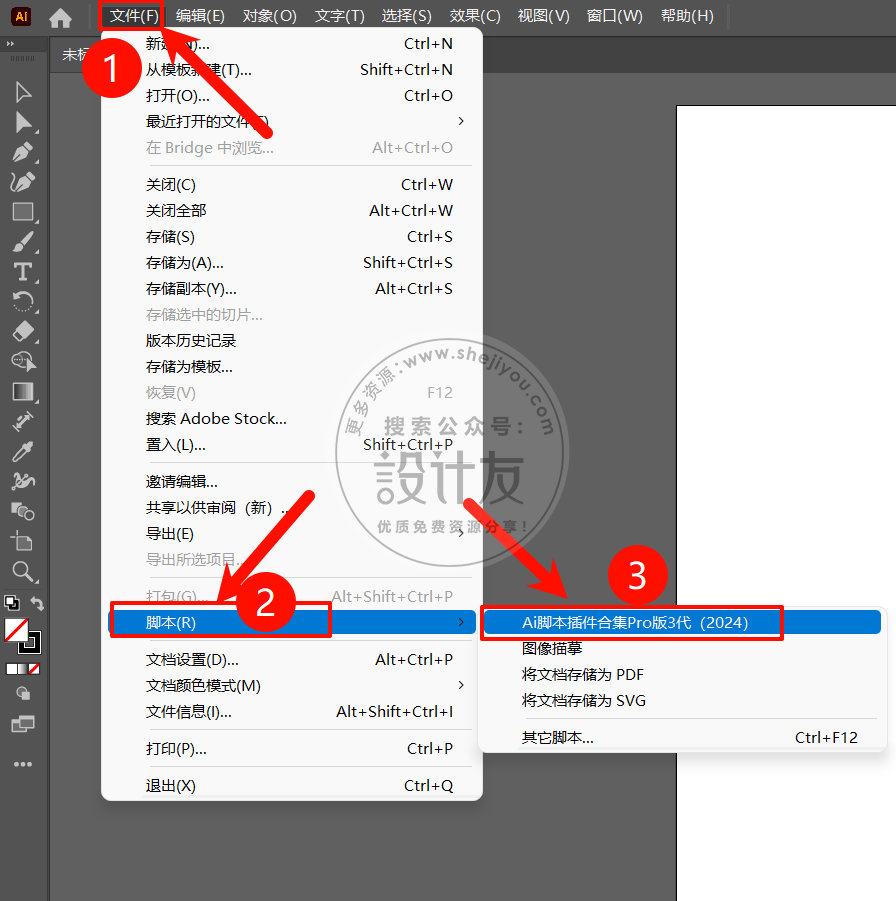Select the Gradient tool
Screen dimensions: 896x901
[x=23, y=392]
